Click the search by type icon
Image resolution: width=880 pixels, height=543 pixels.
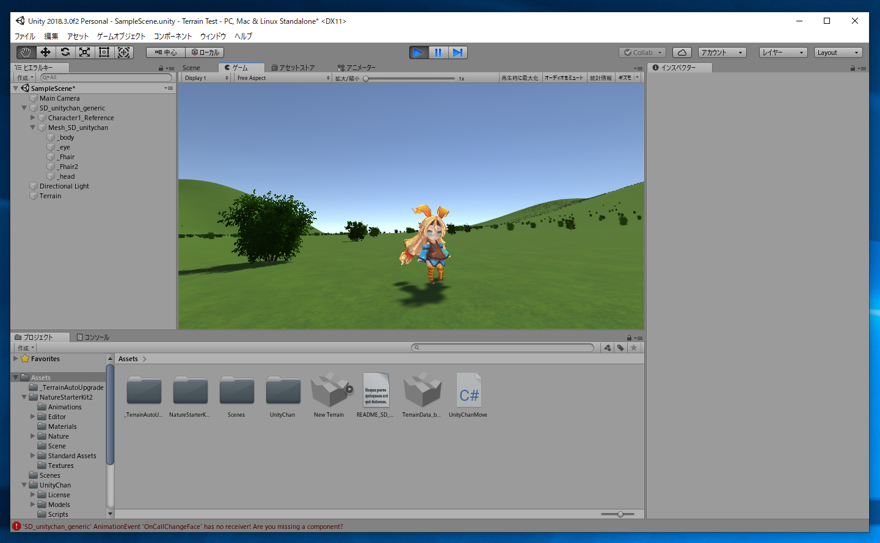[607, 348]
